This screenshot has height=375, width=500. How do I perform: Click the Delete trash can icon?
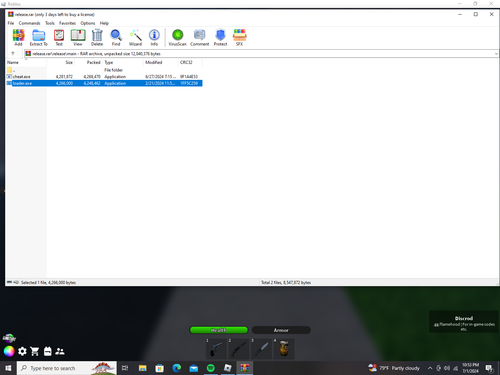(97, 37)
